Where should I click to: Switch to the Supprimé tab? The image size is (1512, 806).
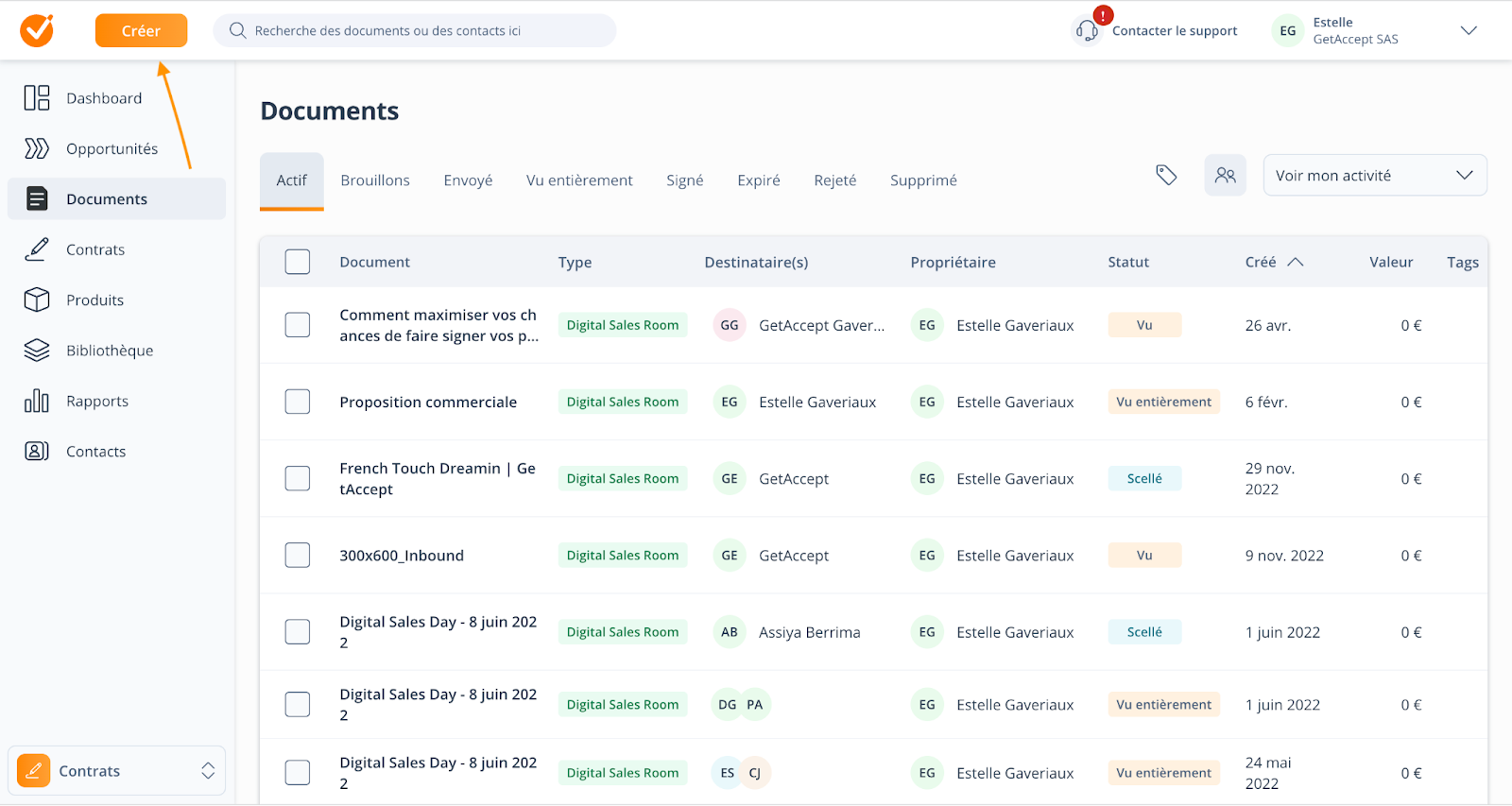pyautogui.click(x=923, y=180)
